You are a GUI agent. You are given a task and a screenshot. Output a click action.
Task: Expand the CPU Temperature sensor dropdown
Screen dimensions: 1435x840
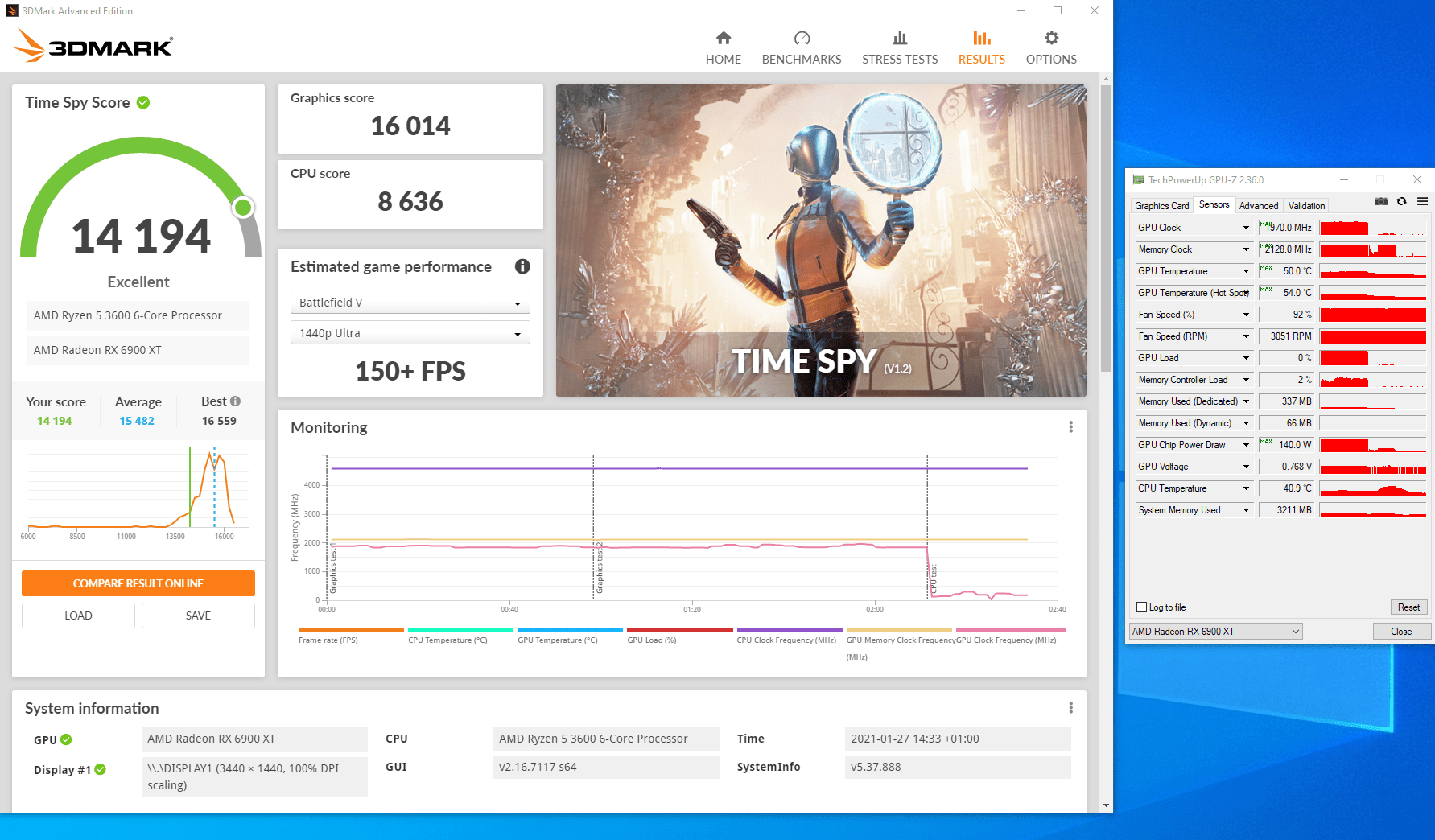click(1246, 488)
